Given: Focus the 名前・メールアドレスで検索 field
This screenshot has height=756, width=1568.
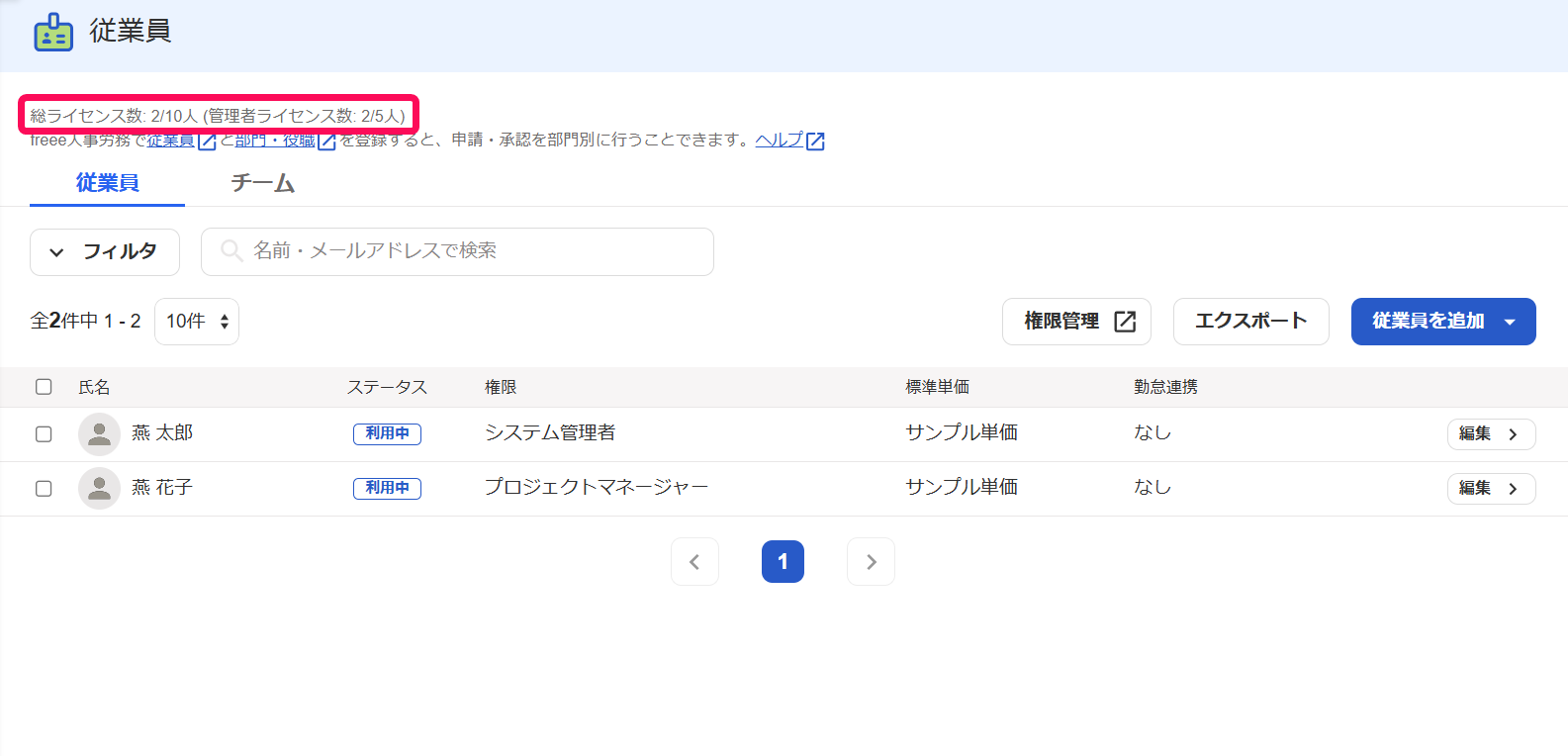Looking at the screenshot, I should (457, 251).
